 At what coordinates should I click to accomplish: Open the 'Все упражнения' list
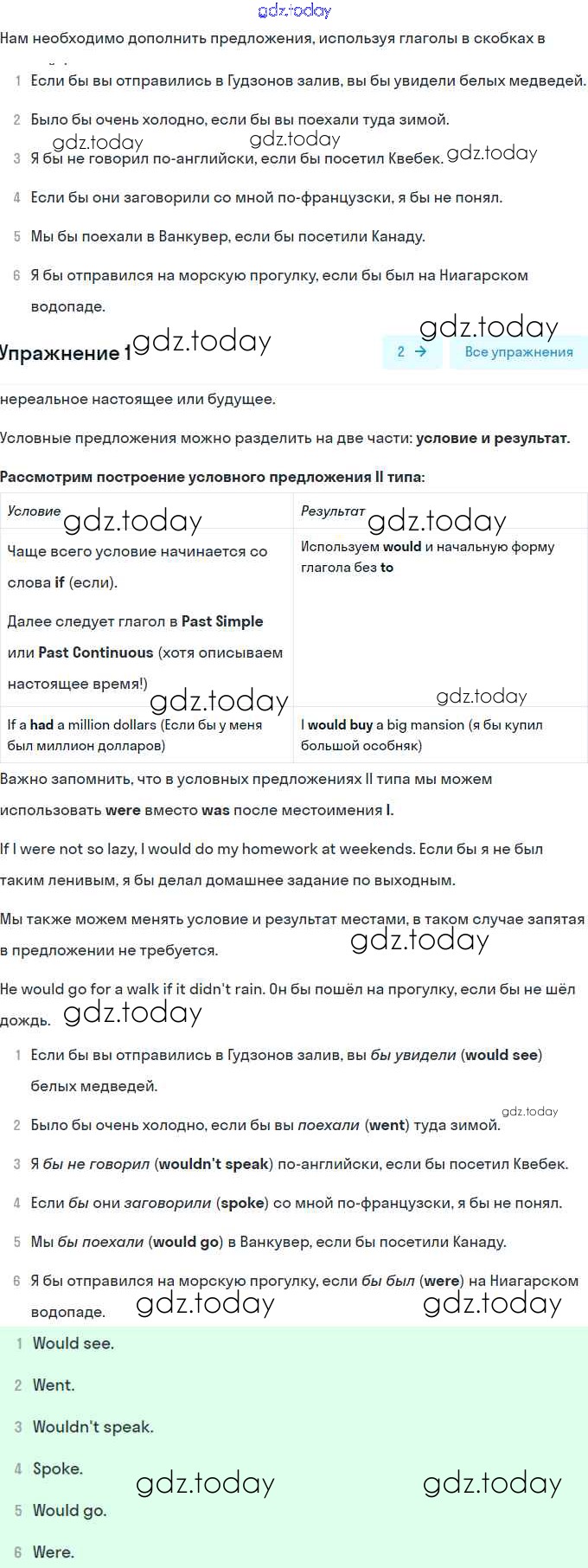coord(518,352)
